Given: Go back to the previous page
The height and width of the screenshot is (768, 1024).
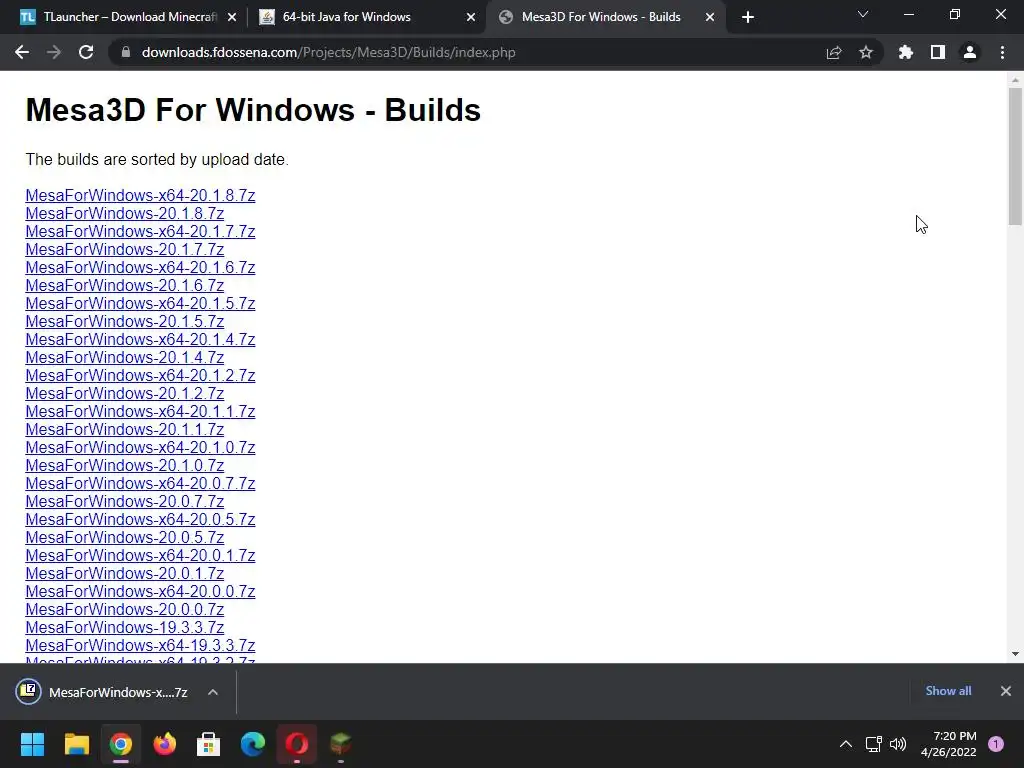Looking at the screenshot, I should 22,52.
